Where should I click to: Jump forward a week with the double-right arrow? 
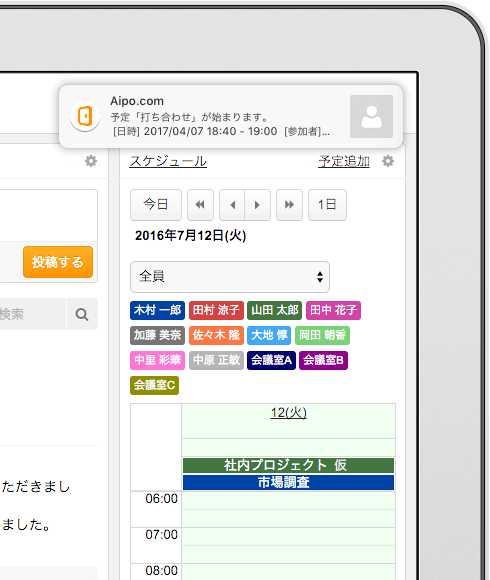point(289,205)
